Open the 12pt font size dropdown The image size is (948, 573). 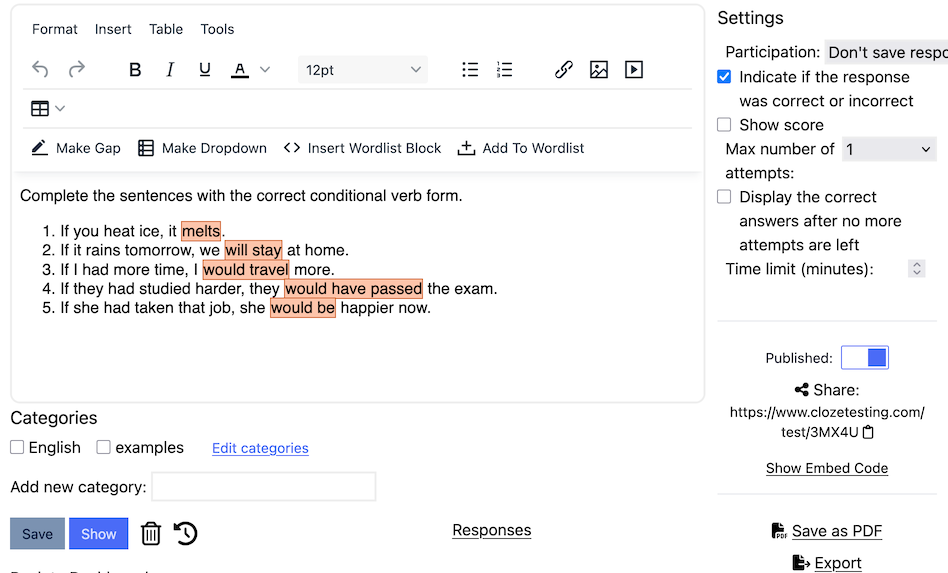[363, 70]
